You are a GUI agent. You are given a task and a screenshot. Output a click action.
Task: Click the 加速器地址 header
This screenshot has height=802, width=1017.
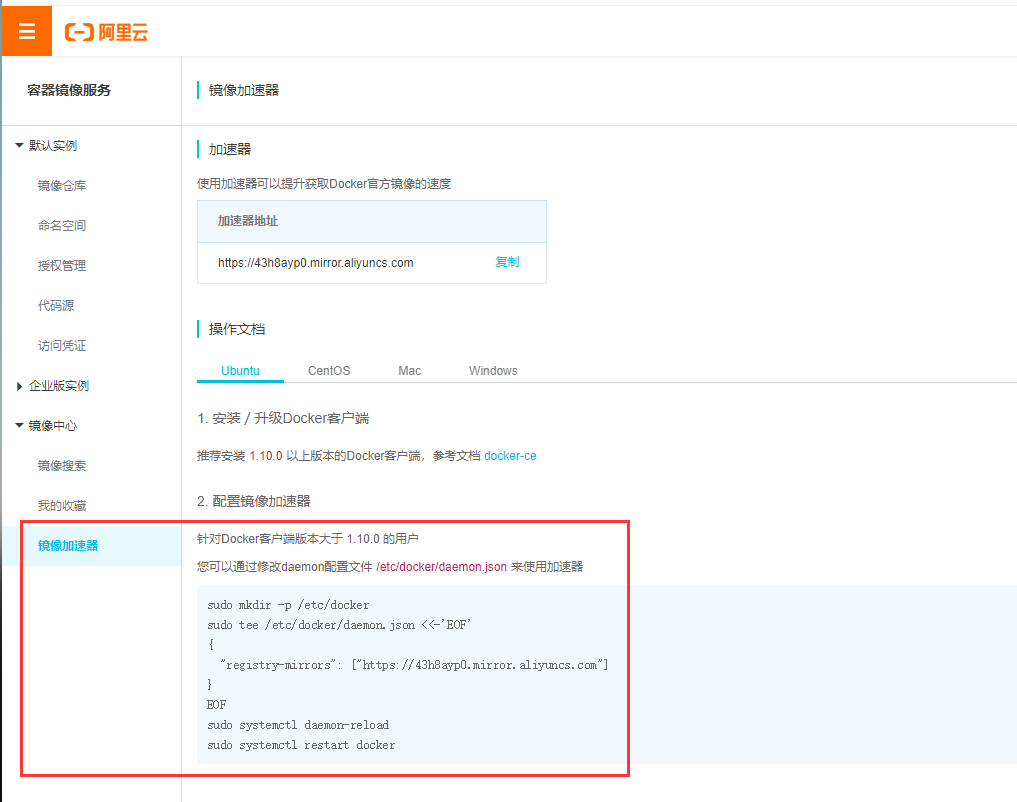[248, 221]
